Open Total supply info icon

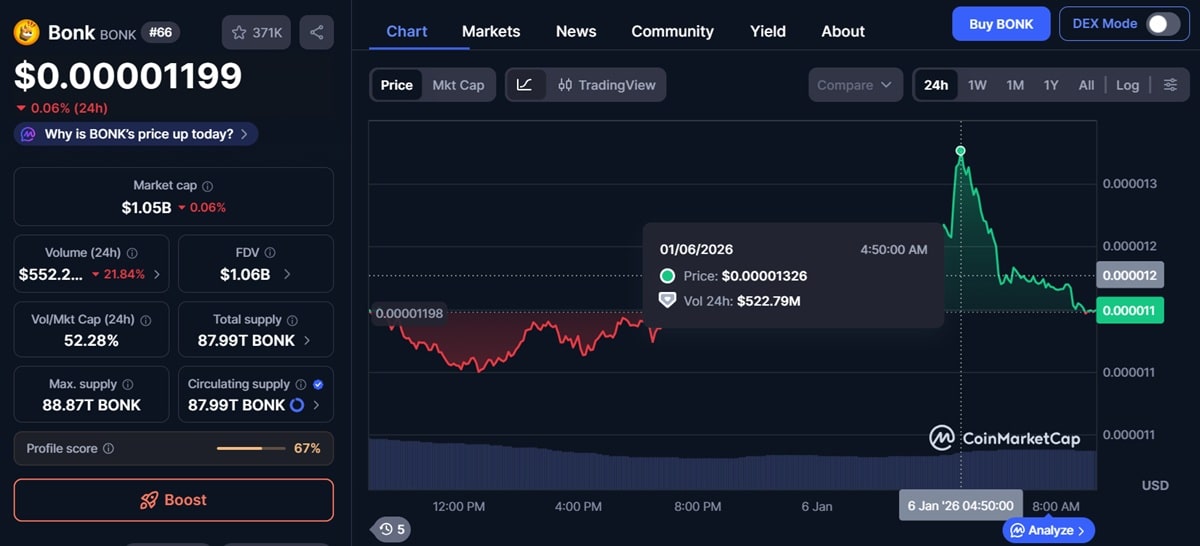(x=292, y=320)
